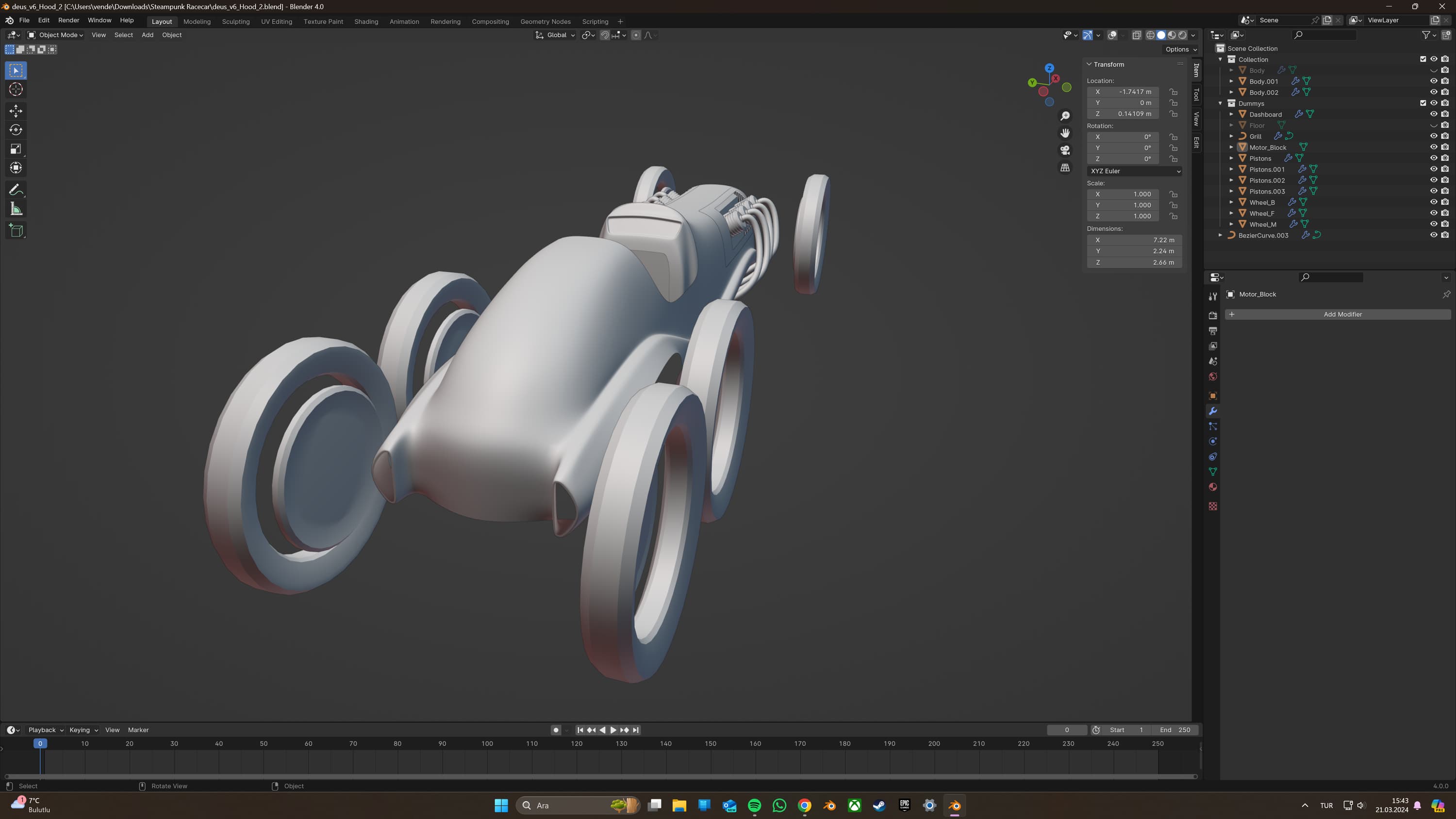The image size is (1456, 819).
Task: Launch Spotify from the taskbar
Action: [x=754, y=805]
